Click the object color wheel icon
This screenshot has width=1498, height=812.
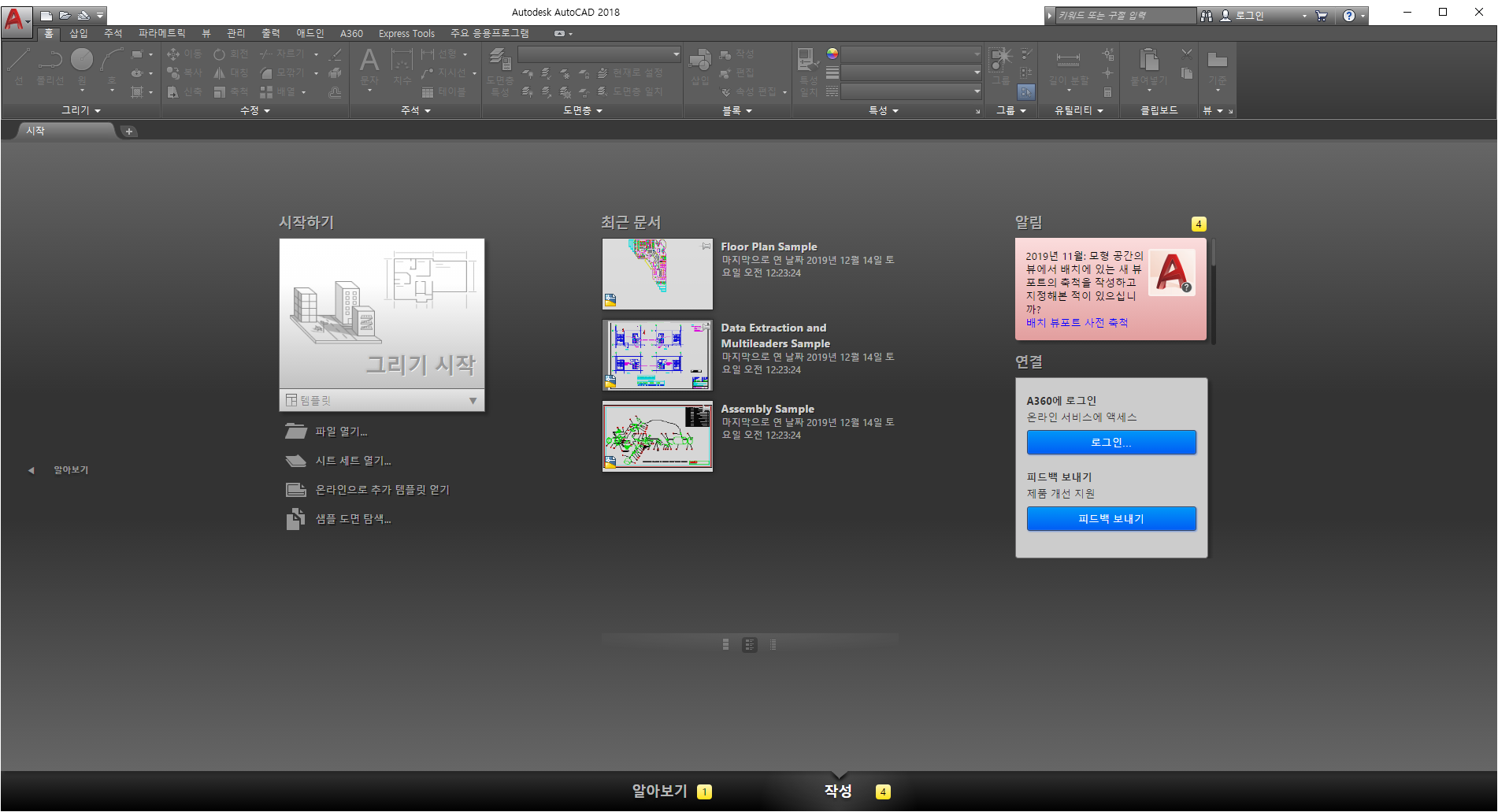pos(832,54)
